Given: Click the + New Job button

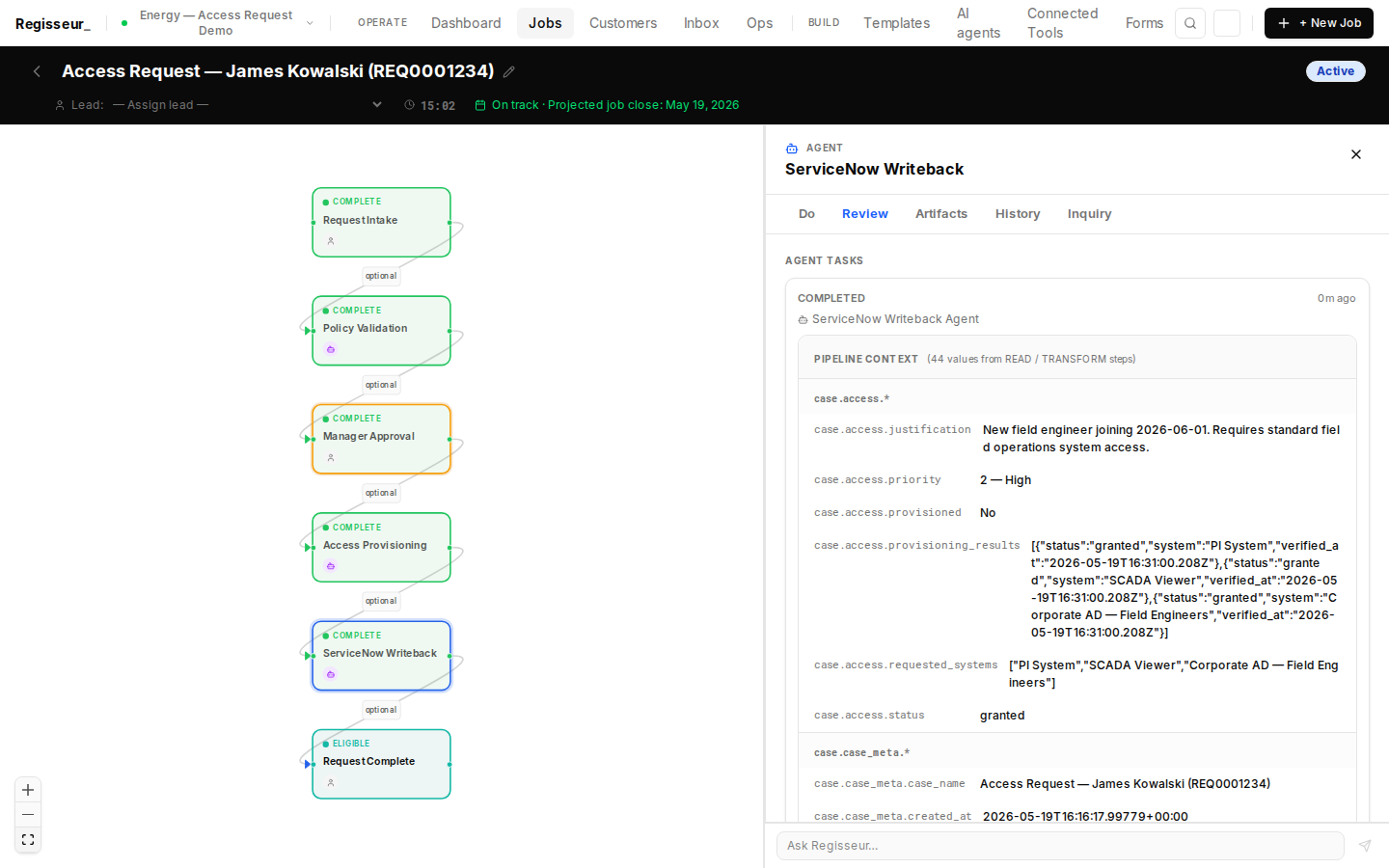Looking at the screenshot, I should pos(1319,23).
